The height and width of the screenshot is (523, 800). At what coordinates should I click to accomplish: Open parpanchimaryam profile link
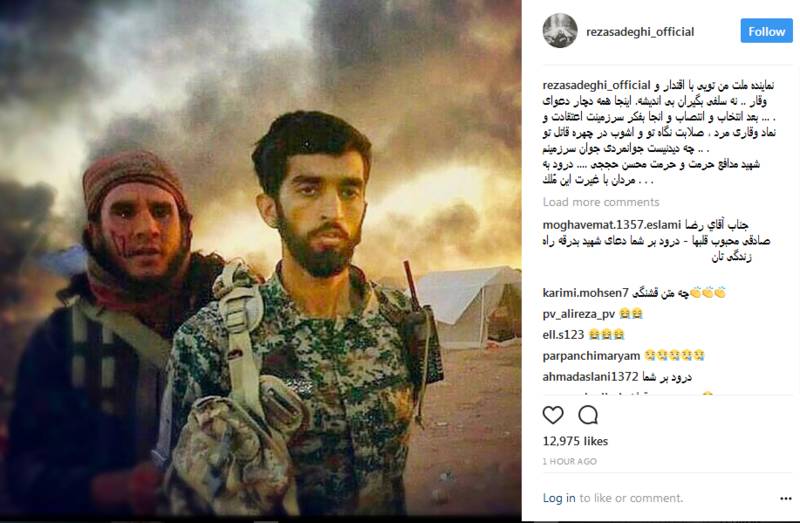coord(591,356)
